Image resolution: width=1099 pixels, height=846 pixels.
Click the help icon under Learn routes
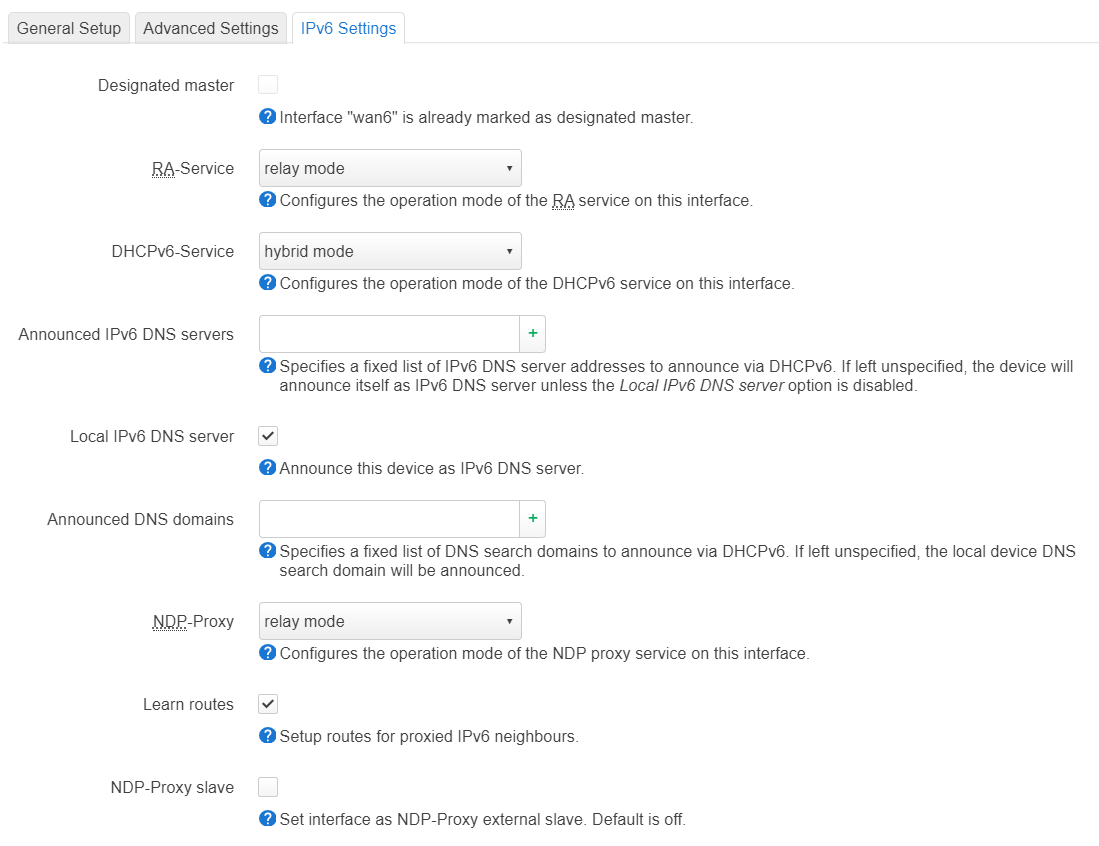click(x=267, y=736)
